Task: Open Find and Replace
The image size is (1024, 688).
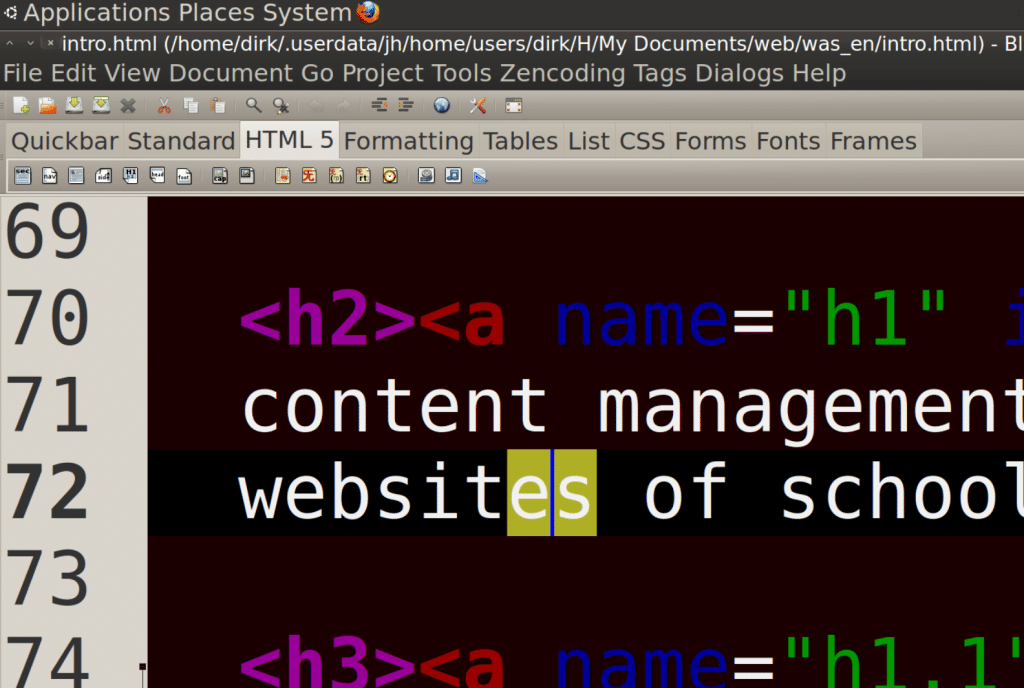Action: pos(280,105)
